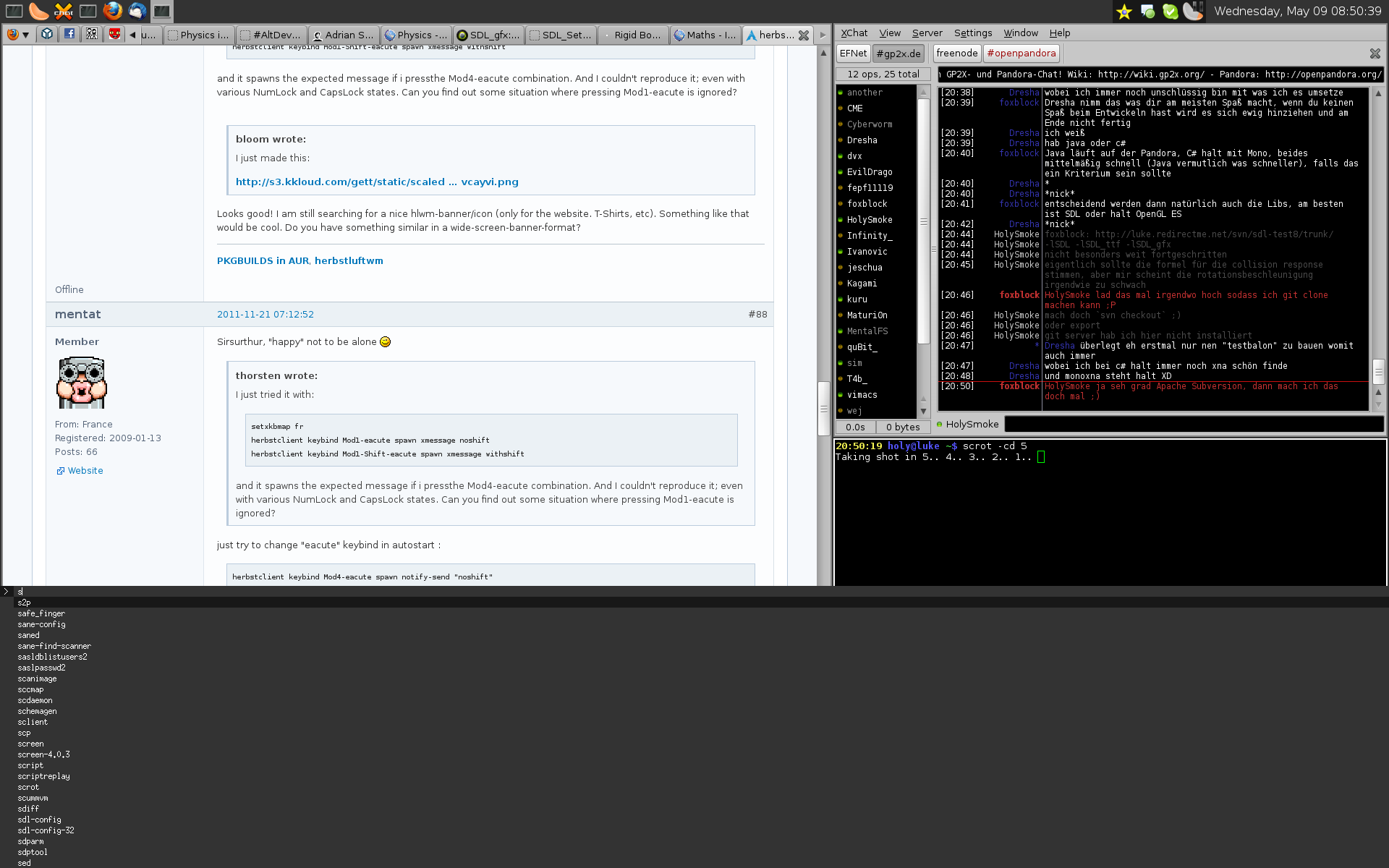
Task: Open the XChat menu
Action: pos(854,33)
